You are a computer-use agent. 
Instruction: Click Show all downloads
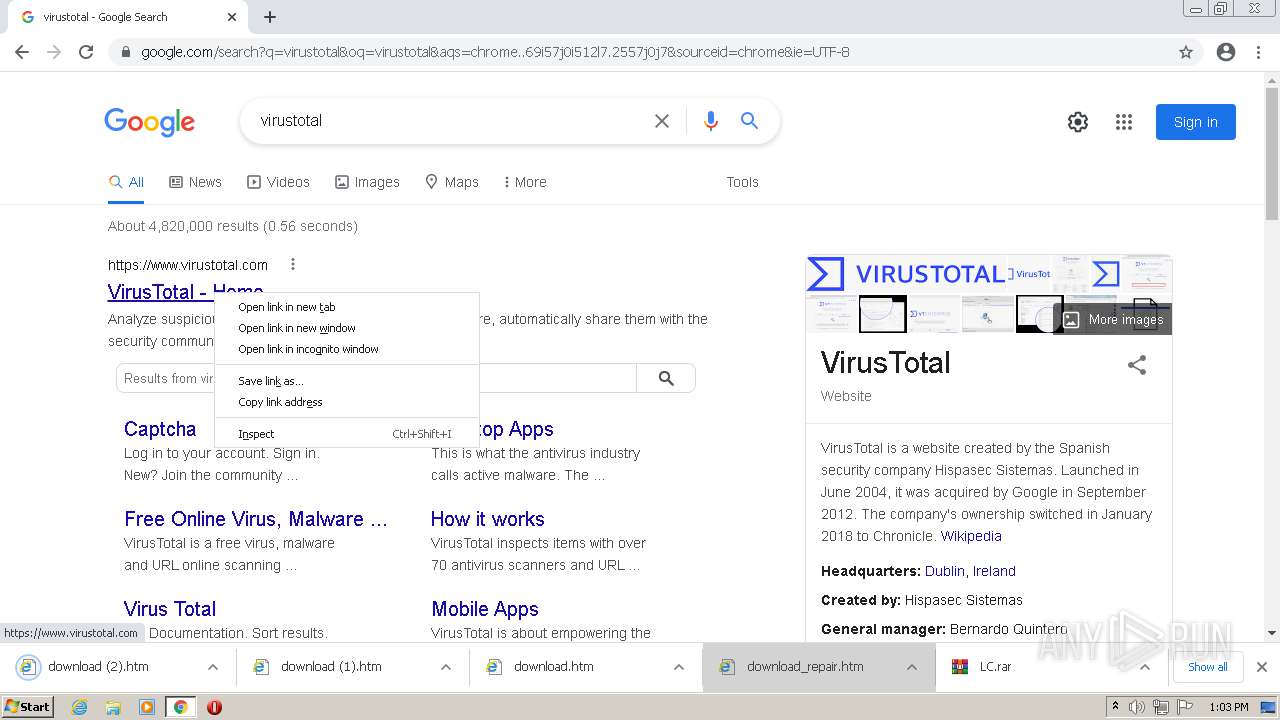(x=1208, y=667)
